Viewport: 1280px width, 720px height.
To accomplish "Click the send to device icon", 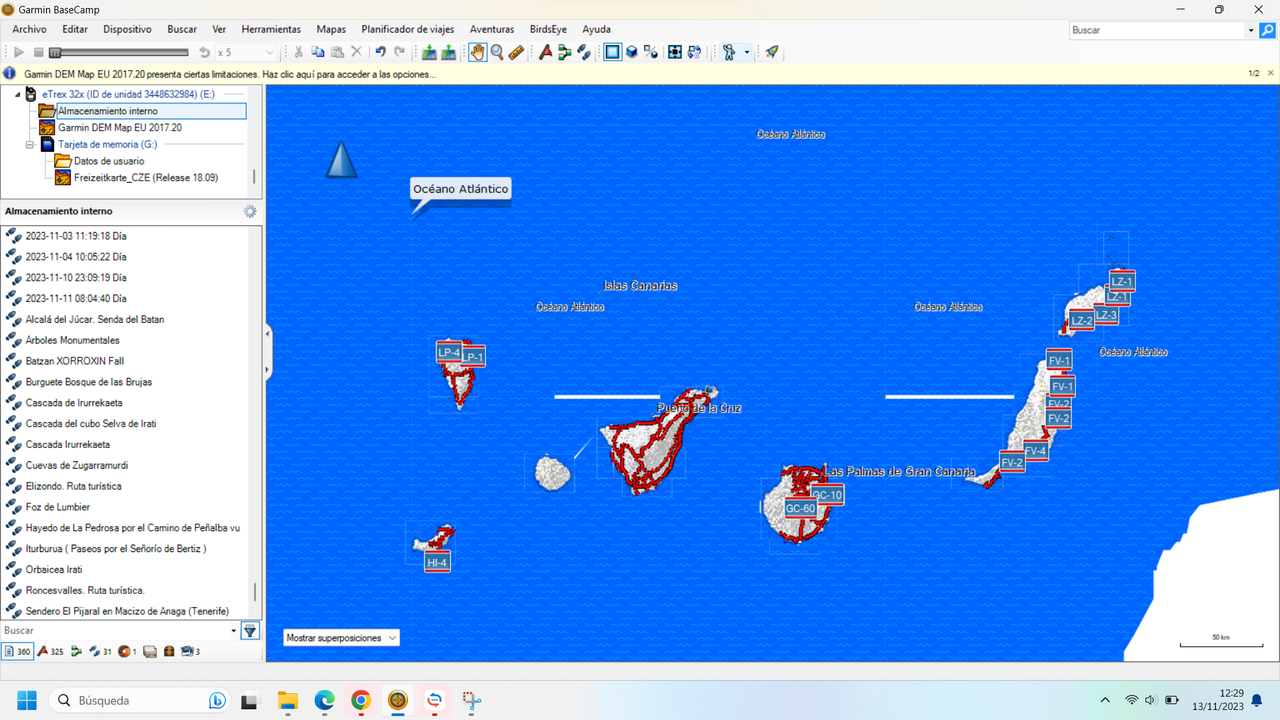I will pyautogui.click(x=449, y=52).
